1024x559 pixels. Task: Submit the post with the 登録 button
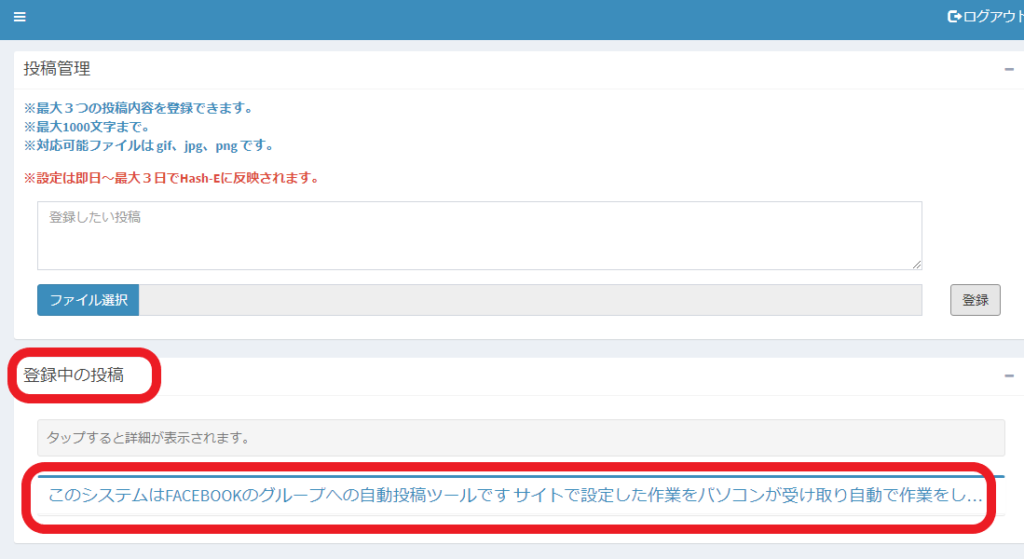tap(975, 300)
